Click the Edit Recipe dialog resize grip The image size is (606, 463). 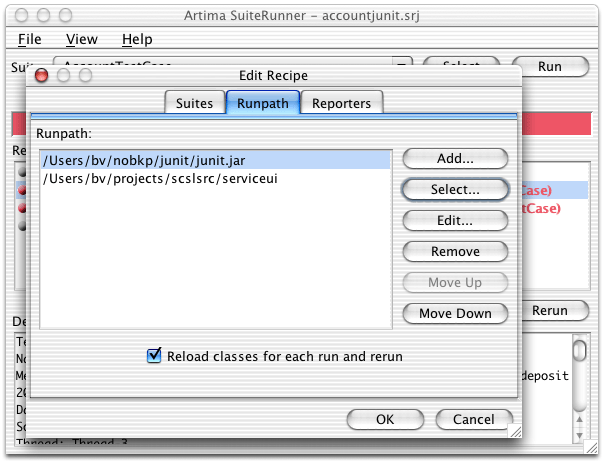516,431
